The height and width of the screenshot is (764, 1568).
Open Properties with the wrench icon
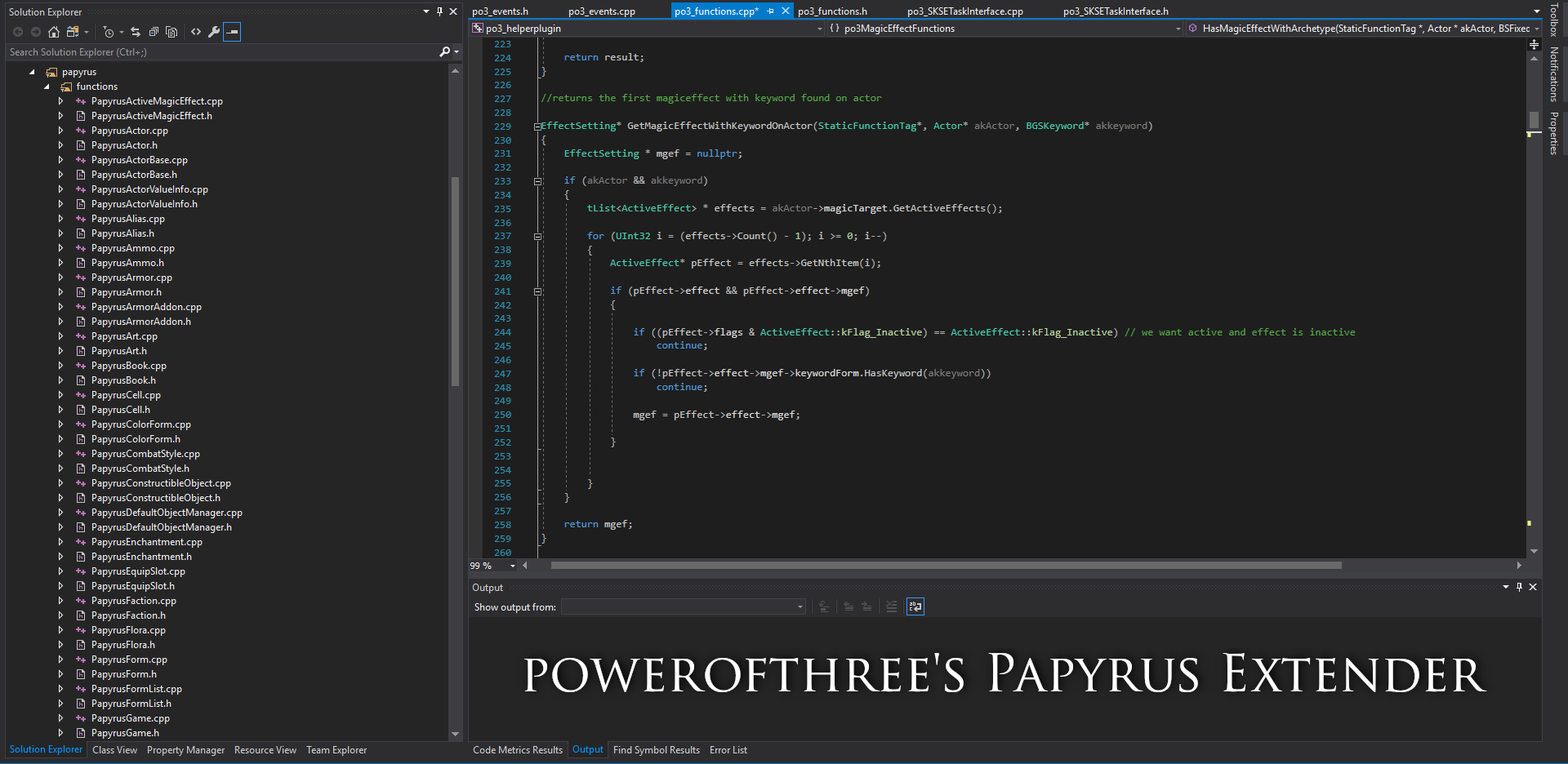214,32
